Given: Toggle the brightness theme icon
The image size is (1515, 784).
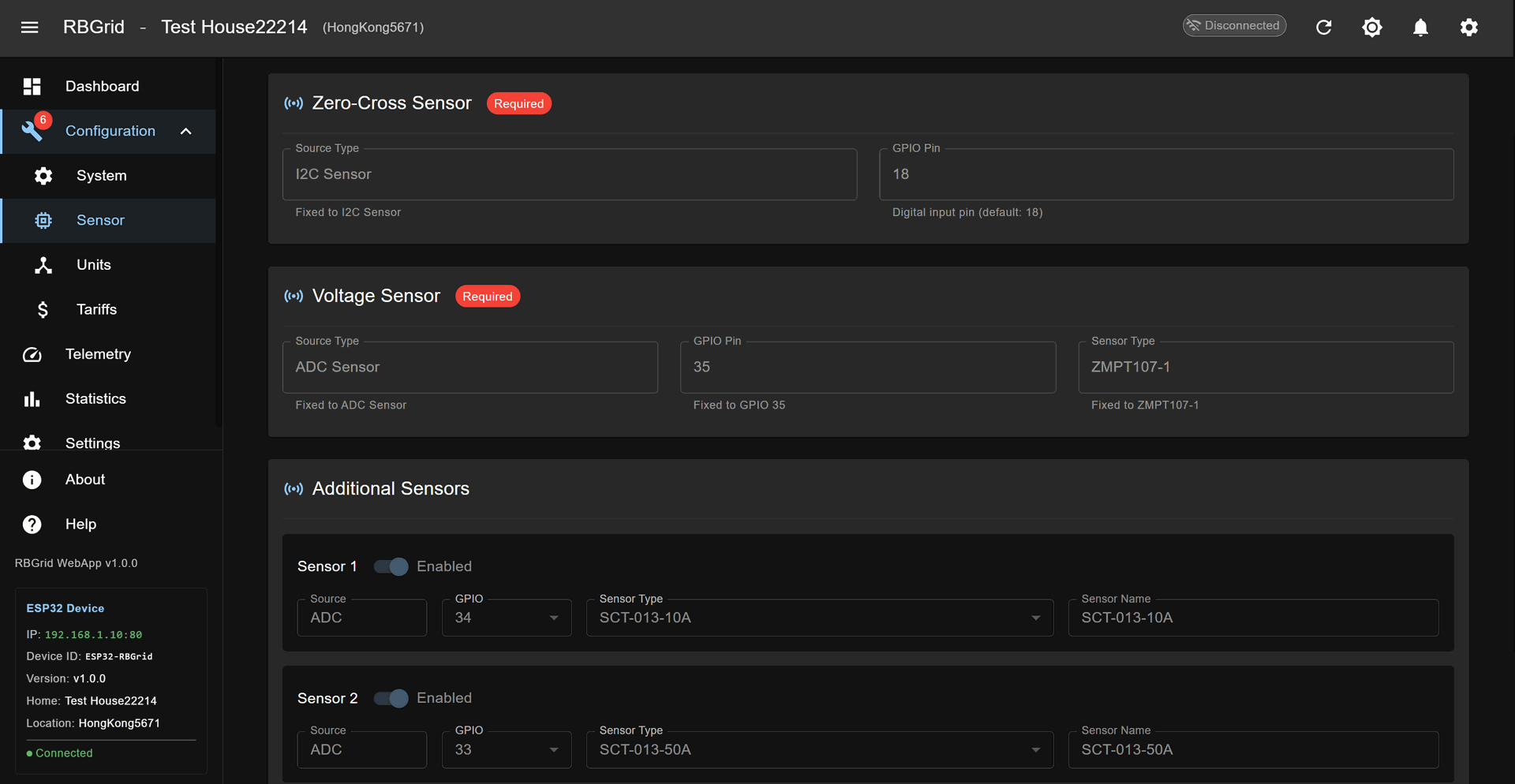Looking at the screenshot, I should (x=1371, y=28).
